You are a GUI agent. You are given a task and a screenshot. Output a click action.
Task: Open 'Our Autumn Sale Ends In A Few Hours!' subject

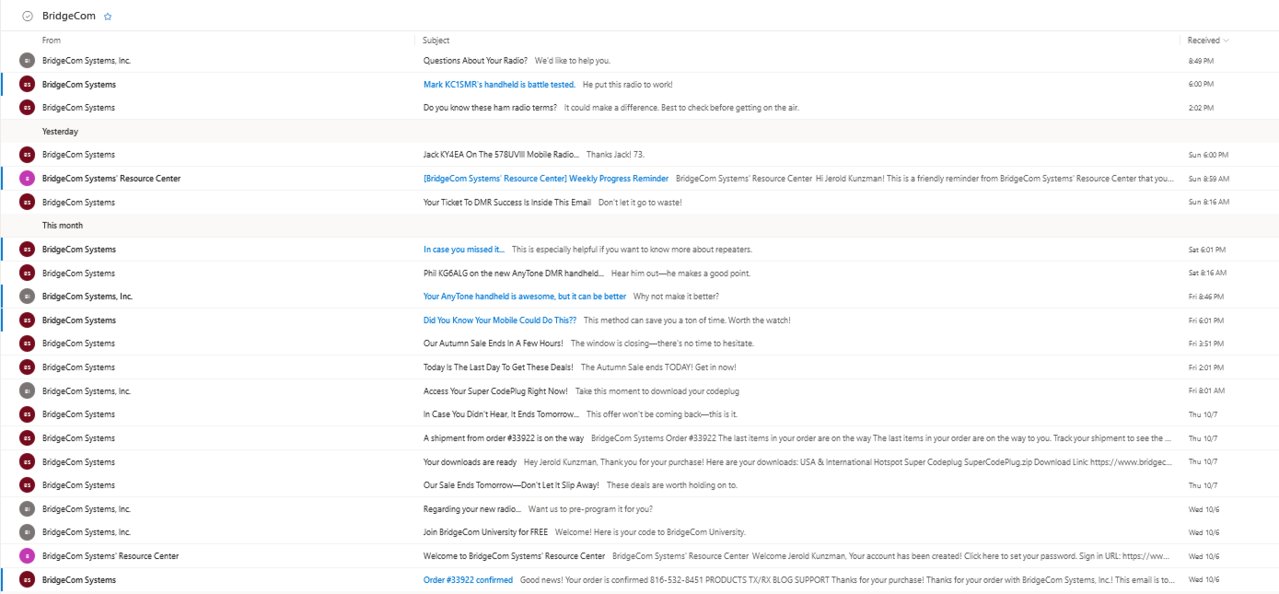pyautogui.click(x=492, y=344)
